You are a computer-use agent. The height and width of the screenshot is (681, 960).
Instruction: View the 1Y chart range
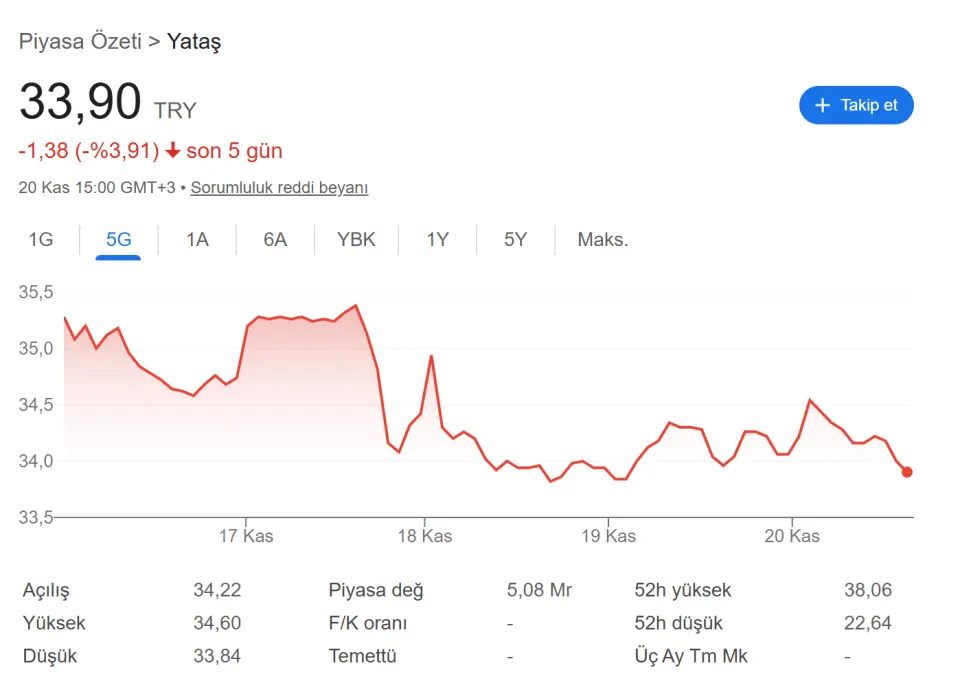(x=437, y=240)
